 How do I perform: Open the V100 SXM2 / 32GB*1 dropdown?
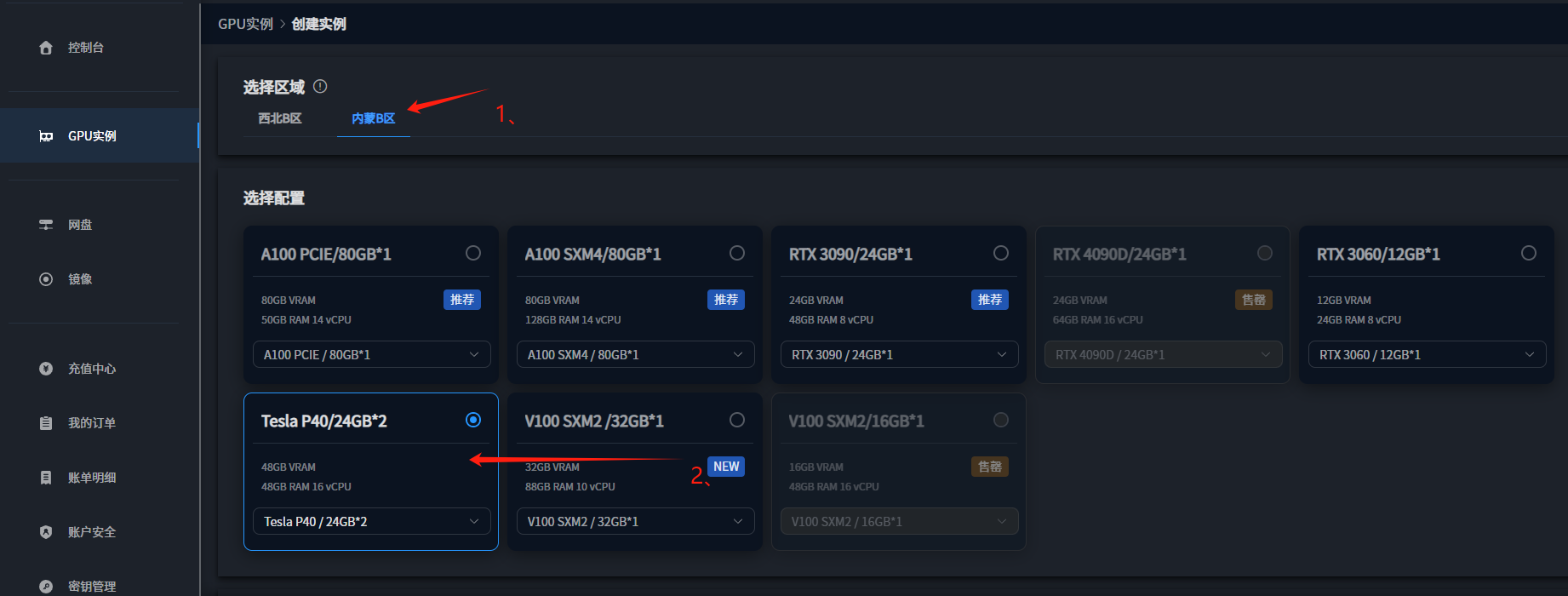636,521
